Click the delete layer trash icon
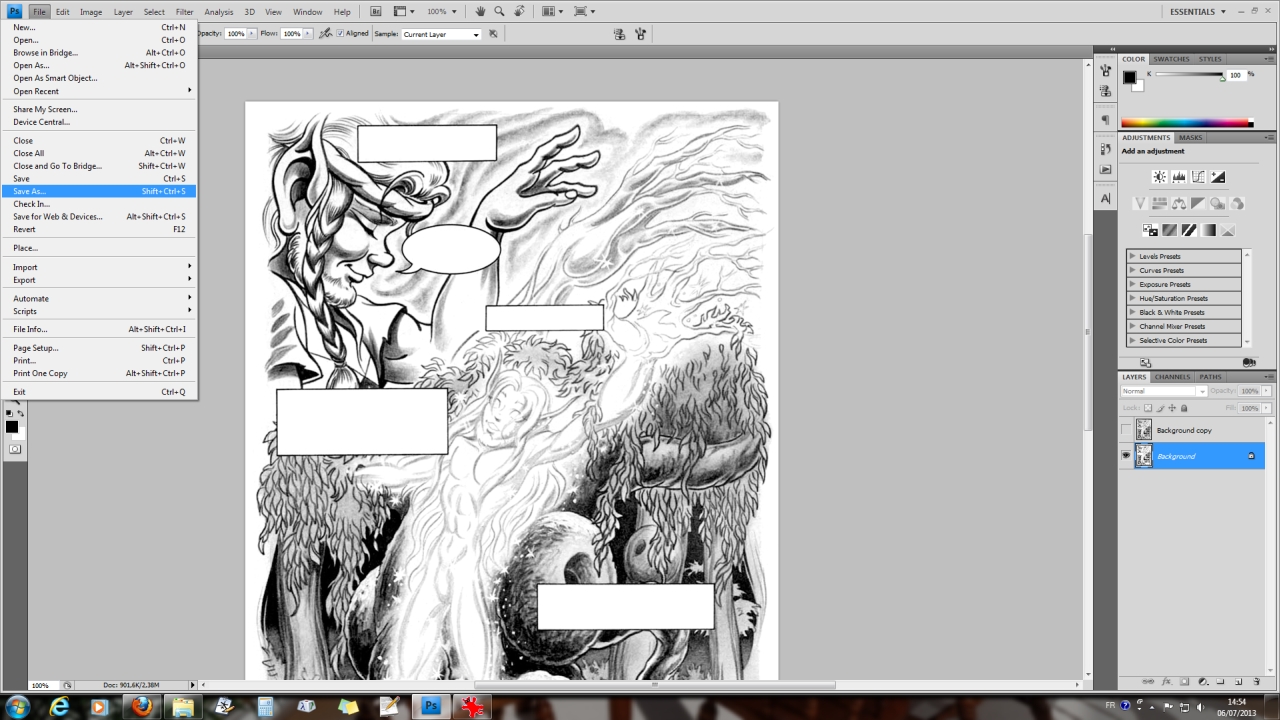The height and width of the screenshot is (720, 1280). click(1257, 681)
